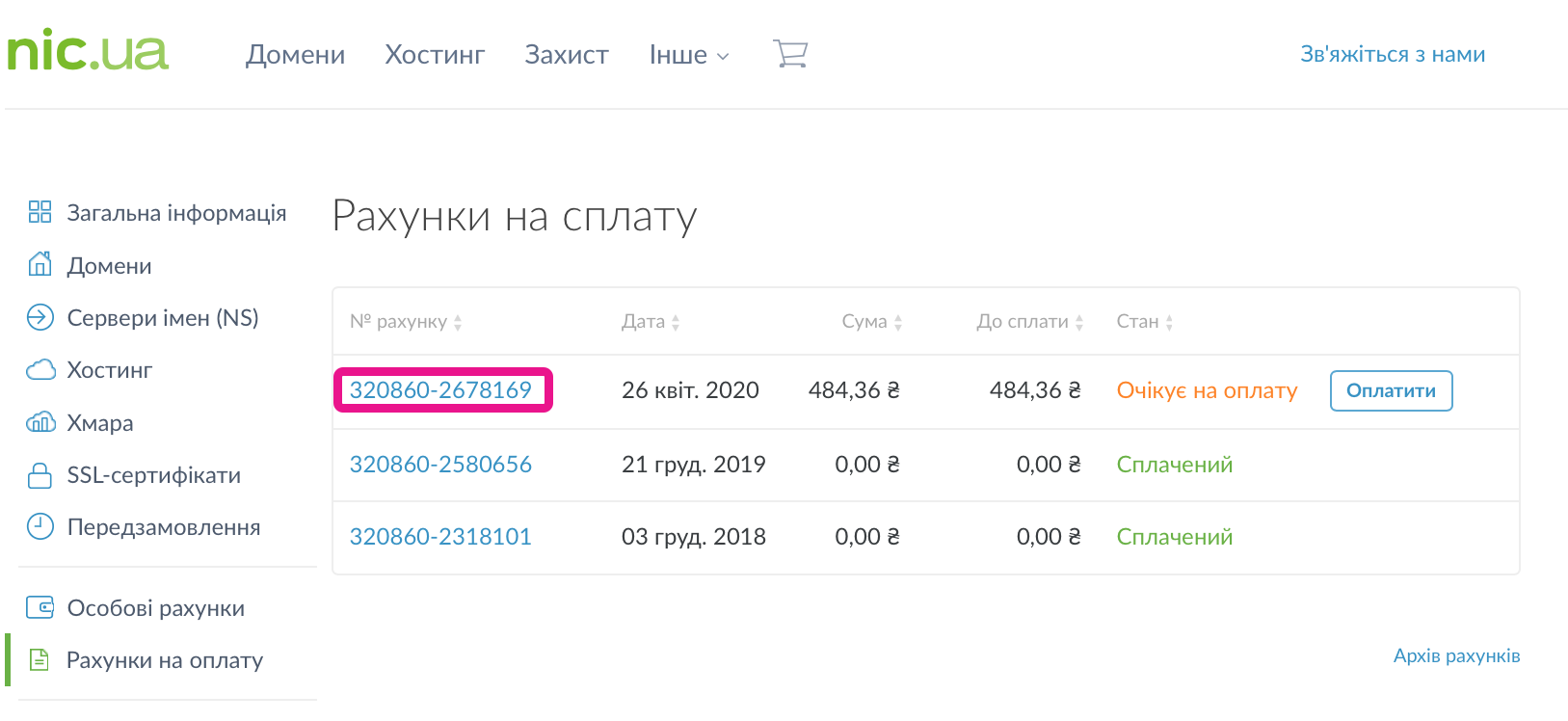Image resolution: width=1568 pixels, height=721 pixels.
Task: Click the Передзамовлення clock icon
Action: [x=40, y=526]
